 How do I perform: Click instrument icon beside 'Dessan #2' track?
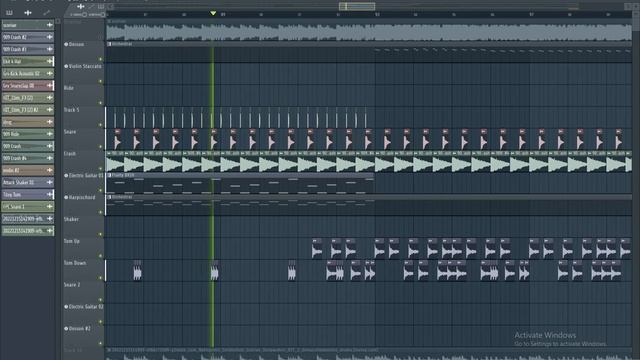(66, 329)
